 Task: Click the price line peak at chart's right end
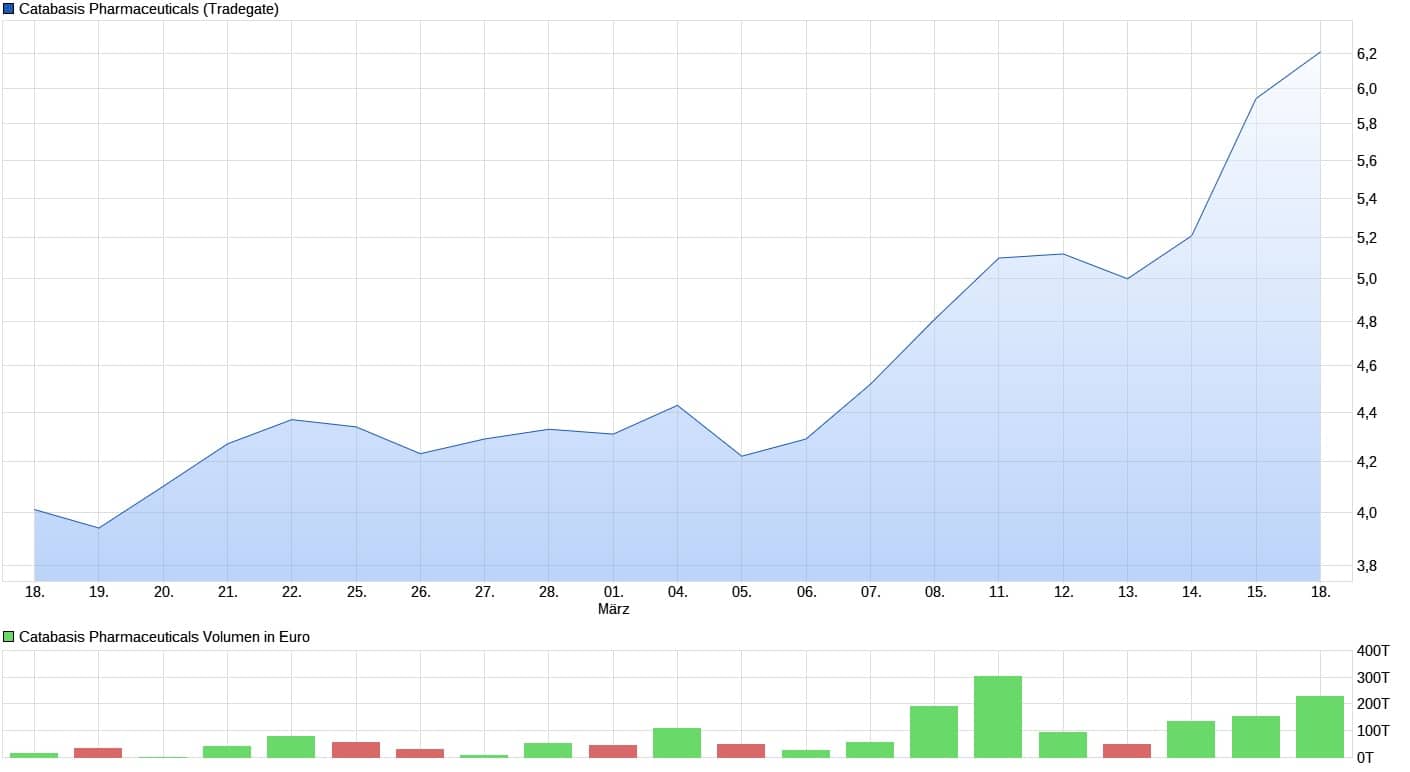(x=1320, y=52)
